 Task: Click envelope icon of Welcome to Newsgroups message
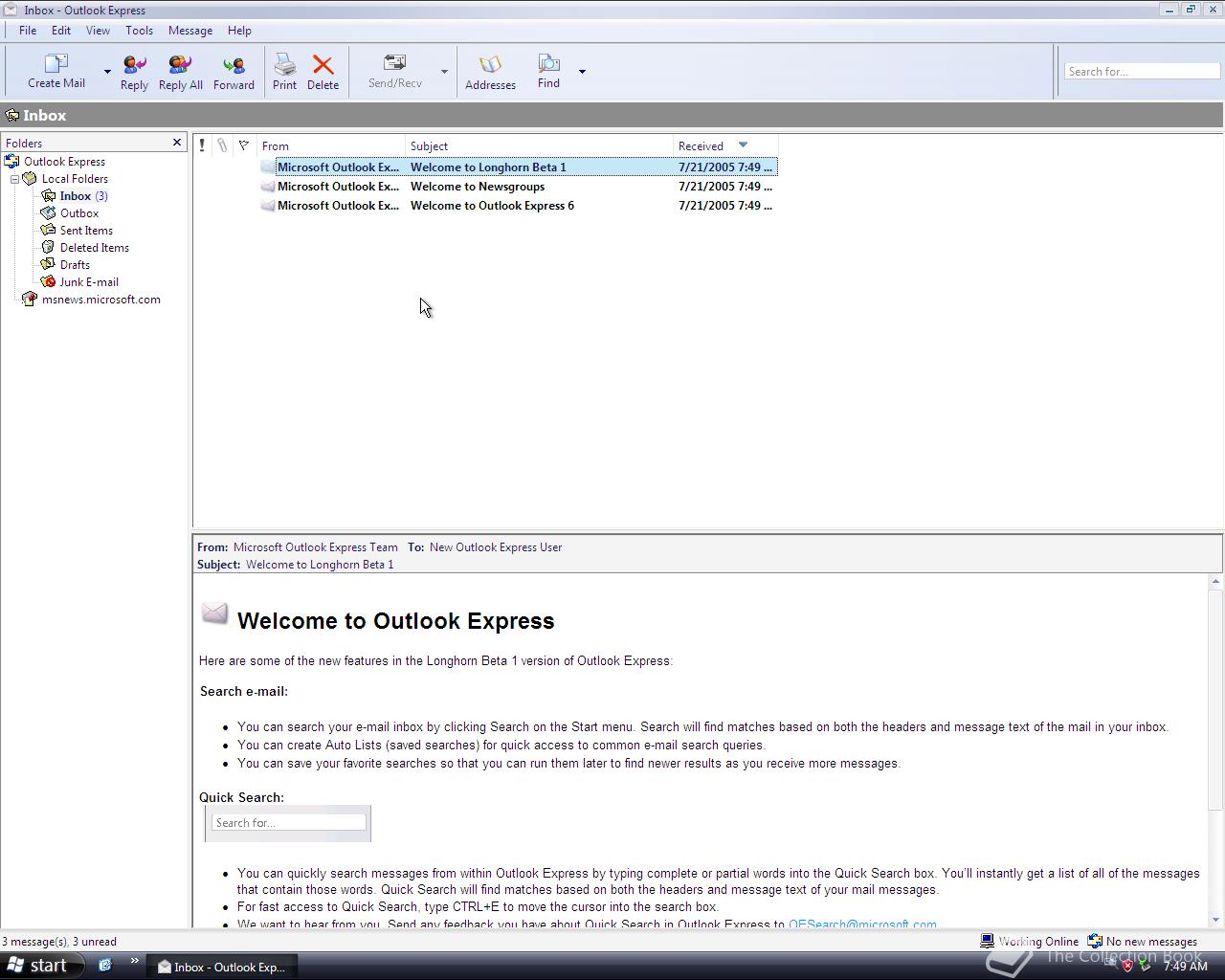[x=268, y=187]
